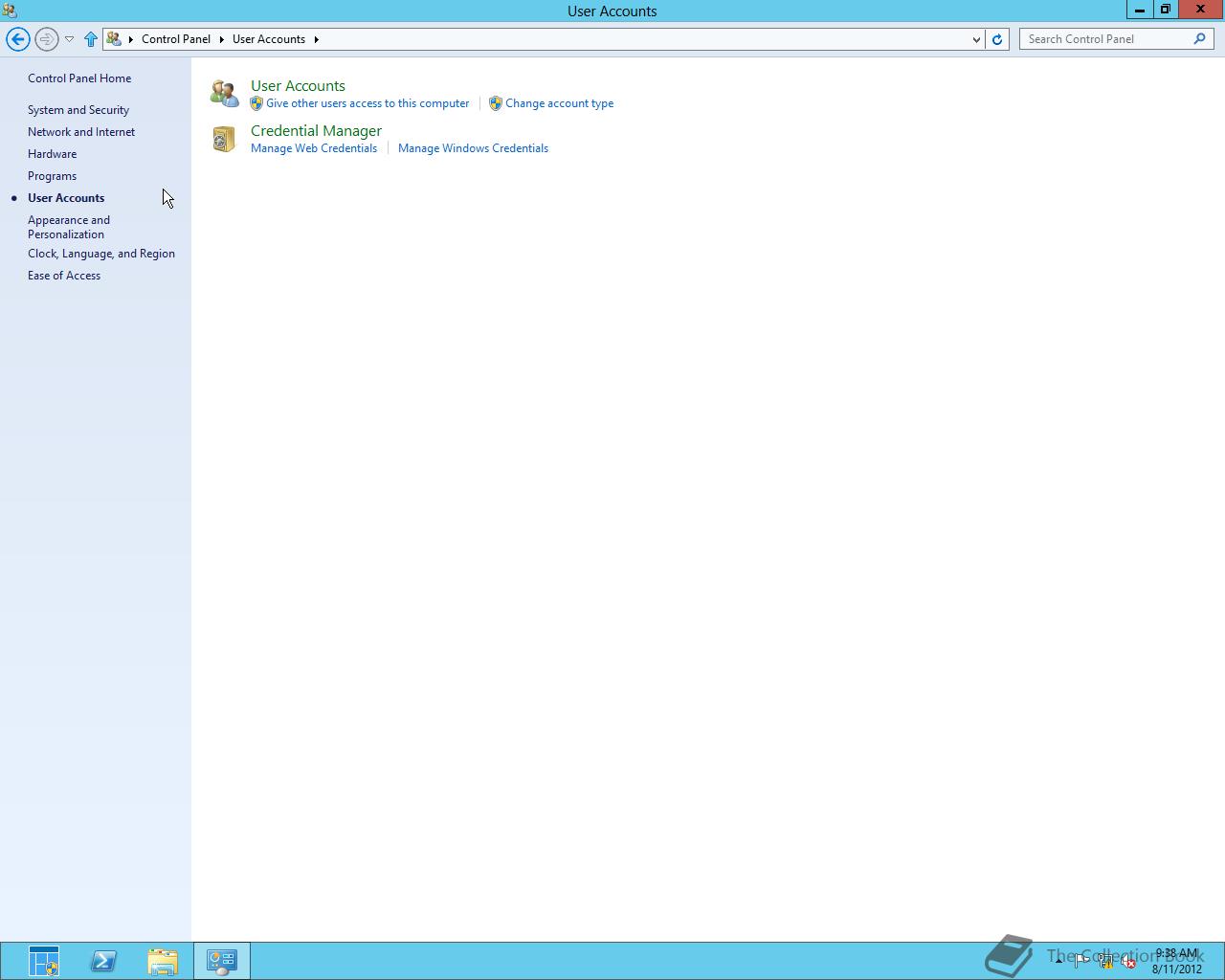This screenshot has width=1225, height=980.
Task: Give other users access to this computer
Action: tap(367, 103)
